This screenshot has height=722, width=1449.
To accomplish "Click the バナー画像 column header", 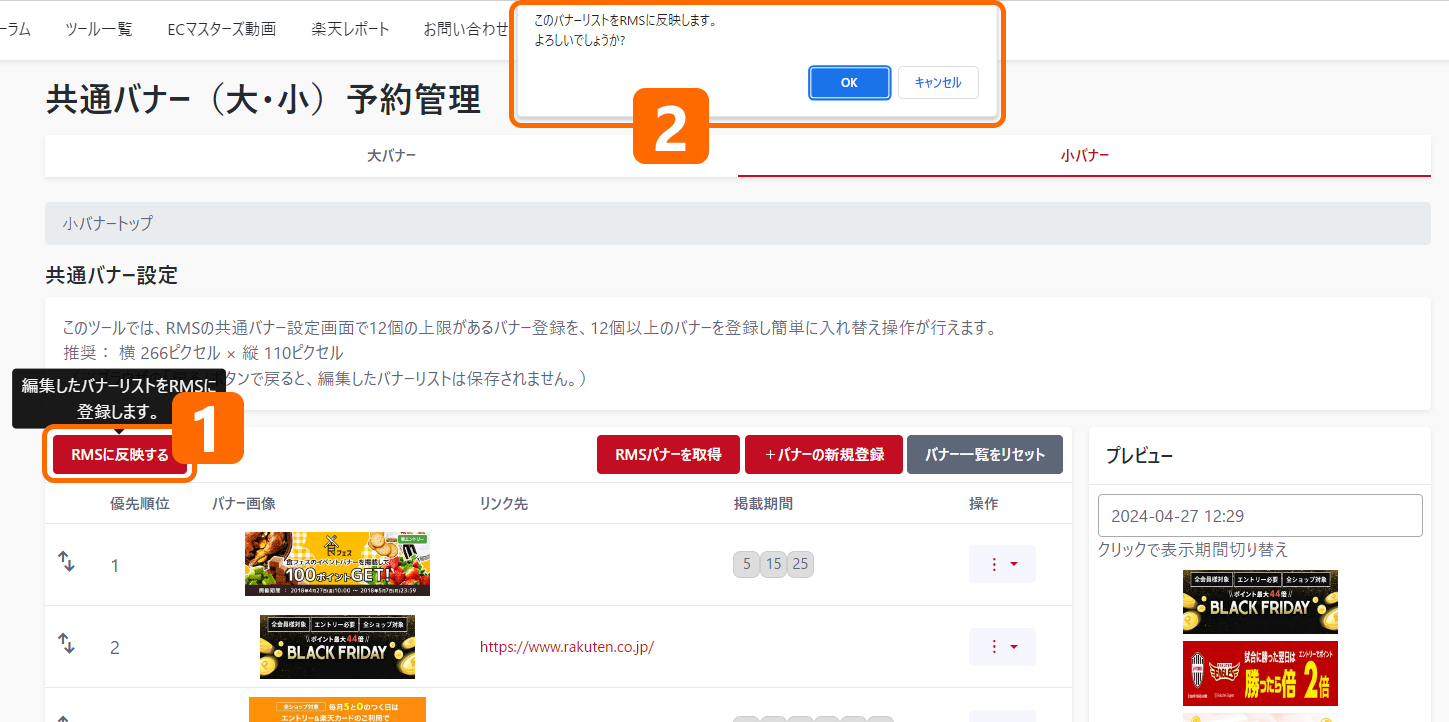I will tap(244, 504).
